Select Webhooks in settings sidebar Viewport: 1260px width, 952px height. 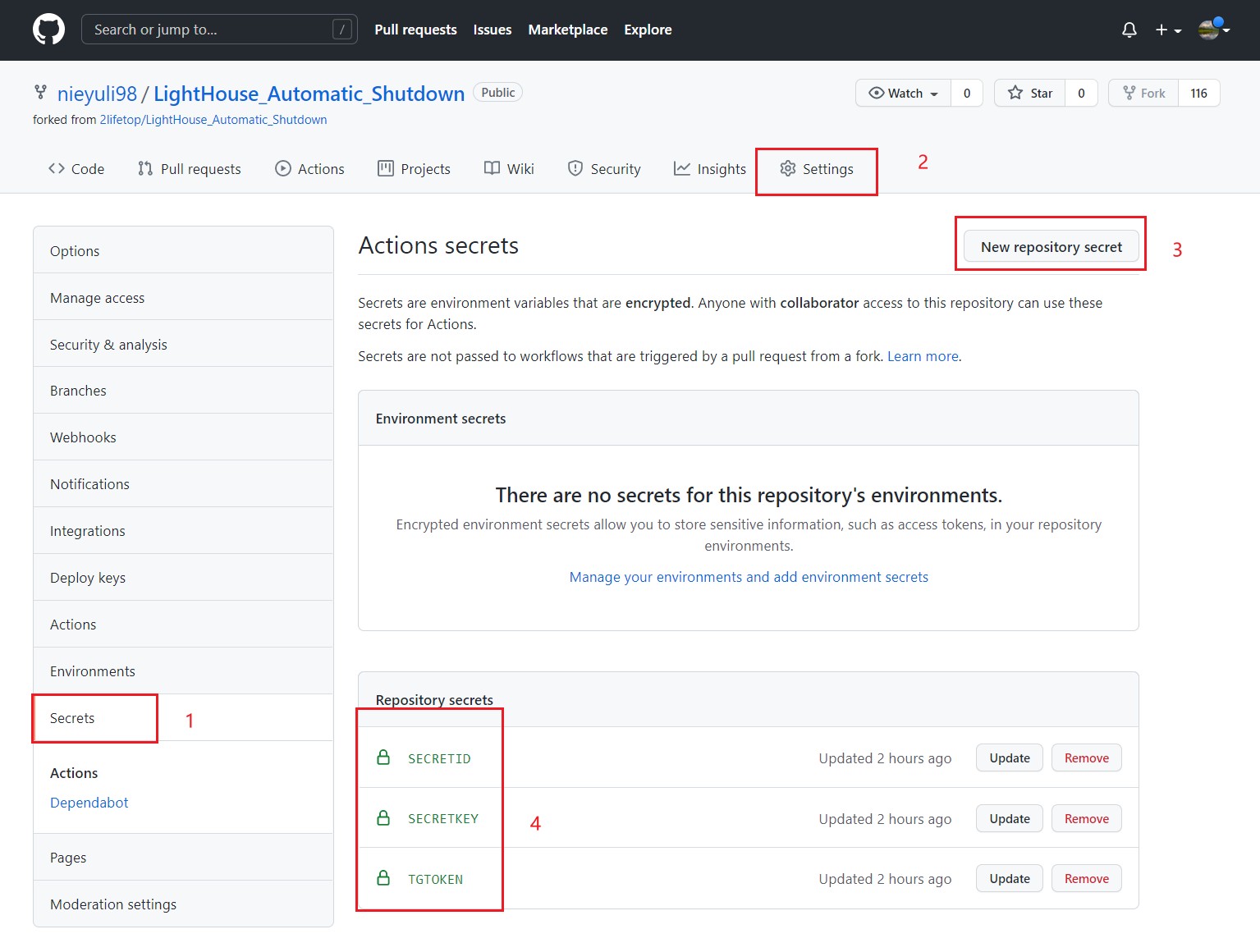(183, 437)
